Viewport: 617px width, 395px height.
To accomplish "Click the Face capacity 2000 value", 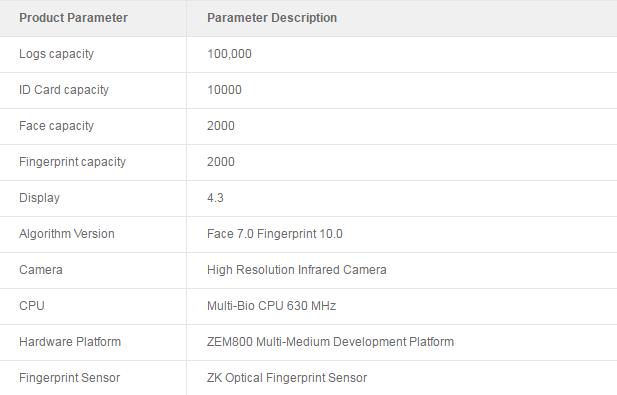I will 221,126.
